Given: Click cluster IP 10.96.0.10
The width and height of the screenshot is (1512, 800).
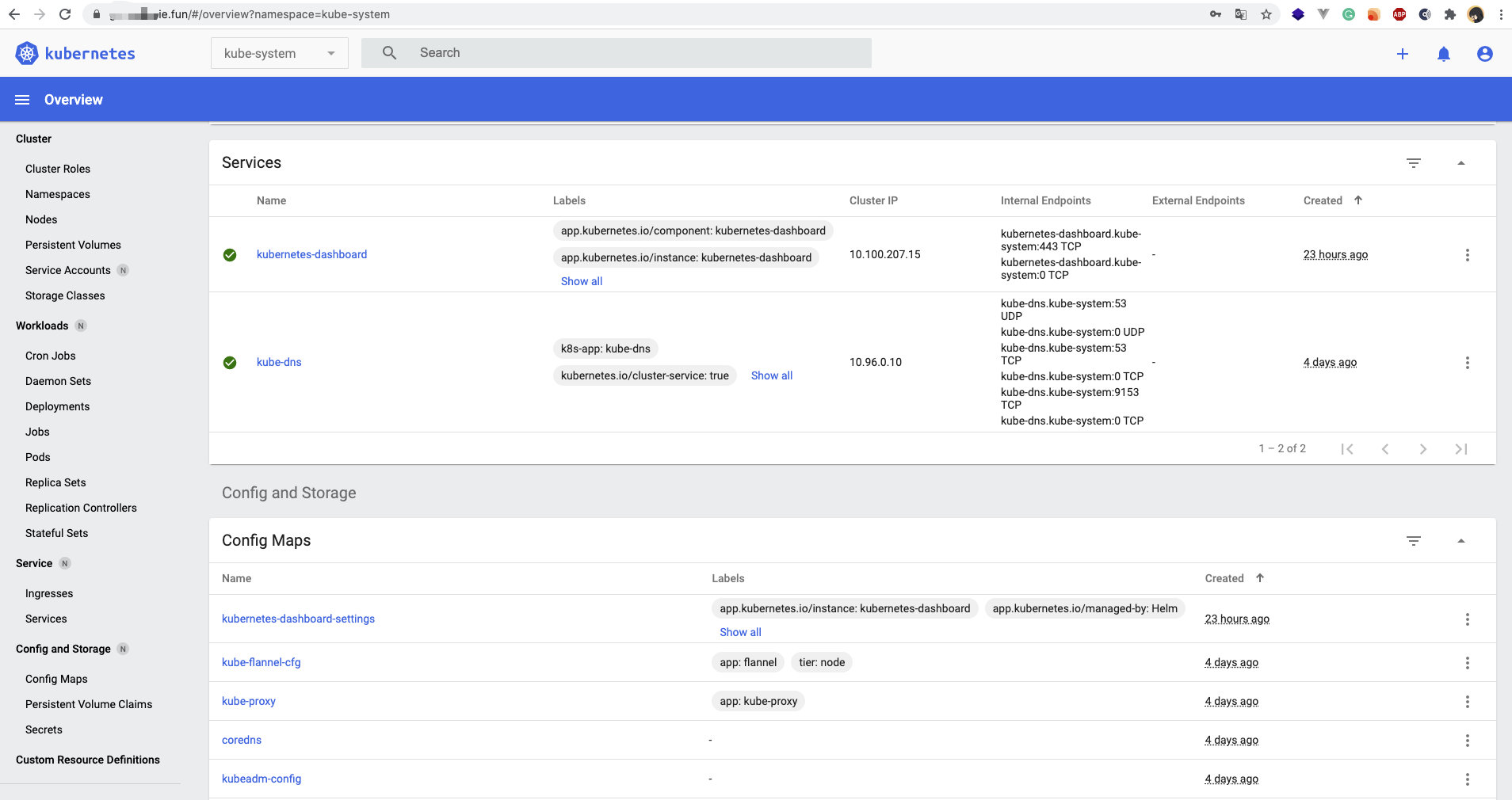Looking at the screenshot, I should [876, 362].
